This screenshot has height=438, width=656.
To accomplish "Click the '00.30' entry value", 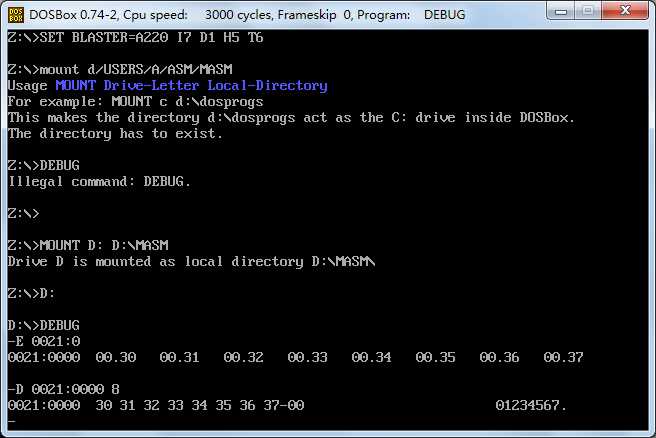I will pyautogui.click(x=116, y=357).
